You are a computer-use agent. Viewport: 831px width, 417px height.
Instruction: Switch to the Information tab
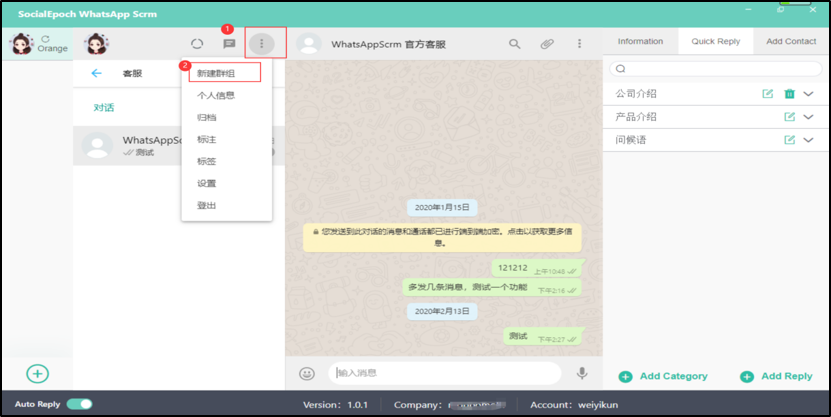coord(640,41)
